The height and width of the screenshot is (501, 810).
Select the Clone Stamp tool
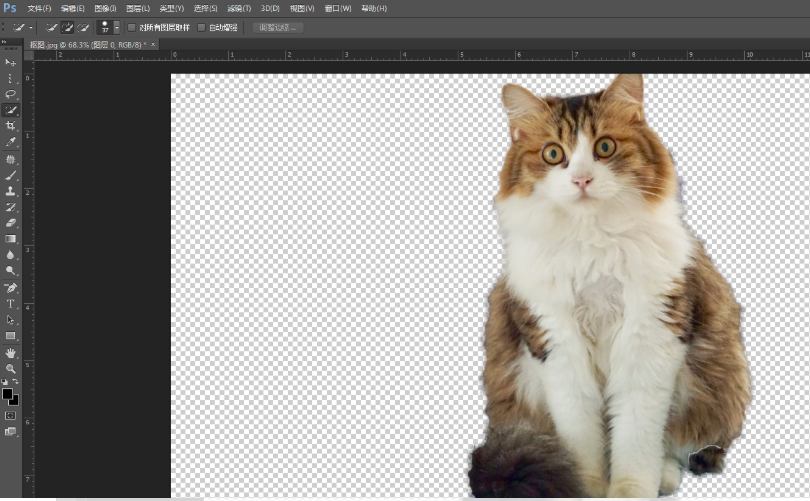(11, 190)
